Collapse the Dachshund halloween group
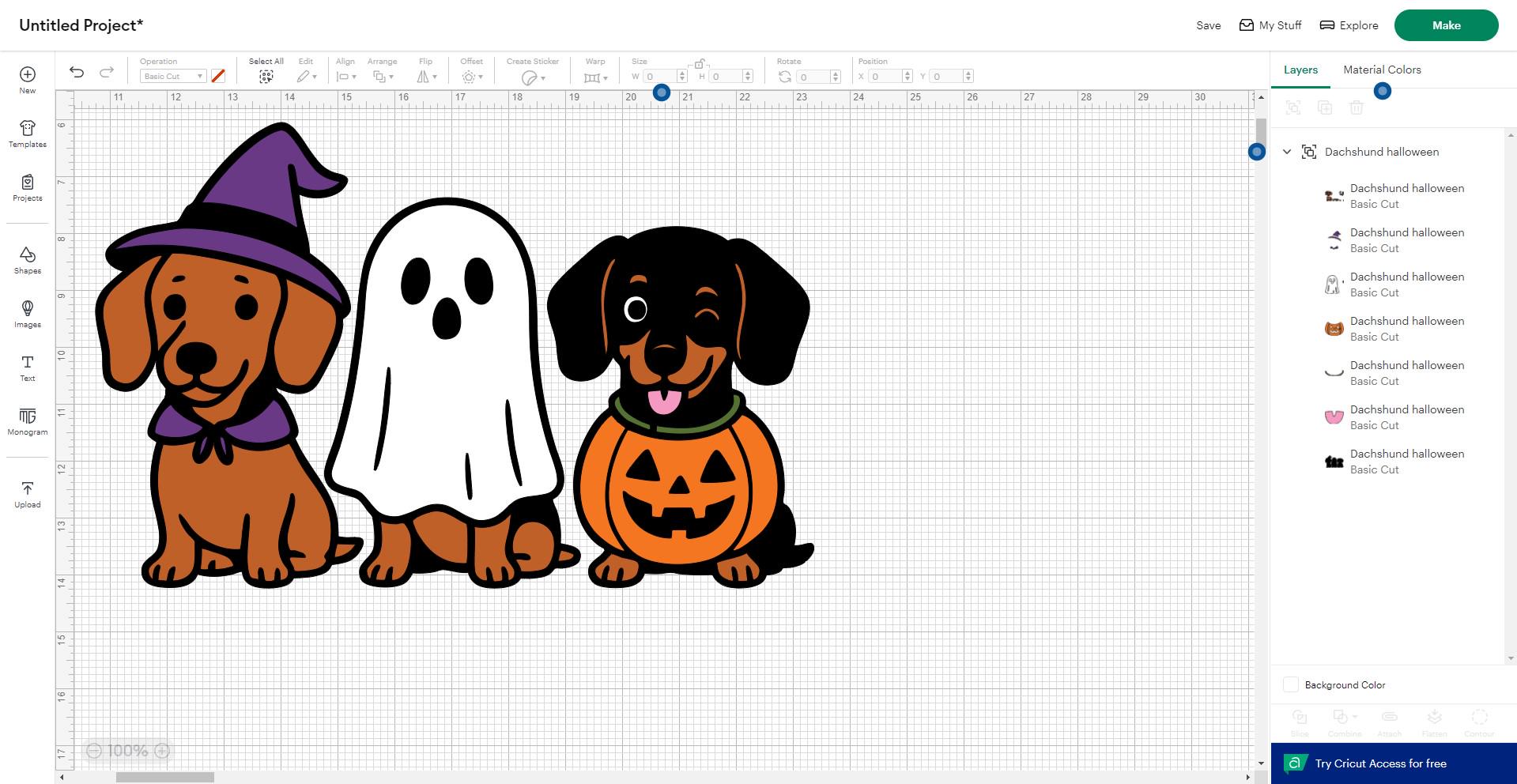The width and height of the screenshot is (1517, 784). coord(1287,152)
